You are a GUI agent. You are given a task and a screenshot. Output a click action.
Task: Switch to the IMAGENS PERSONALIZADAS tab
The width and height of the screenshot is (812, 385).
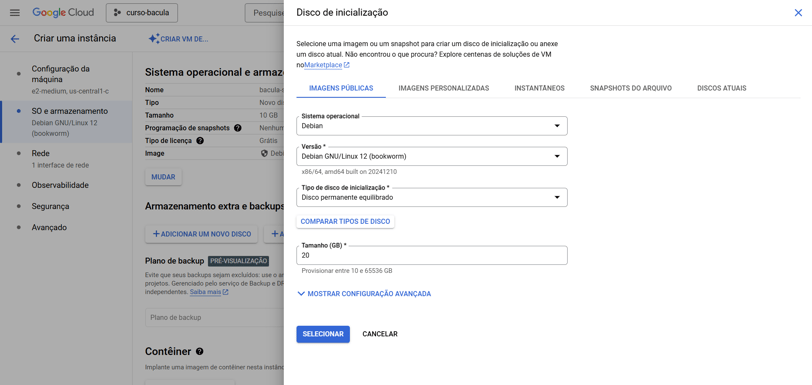pyautogui.click(x=444, y=88)
